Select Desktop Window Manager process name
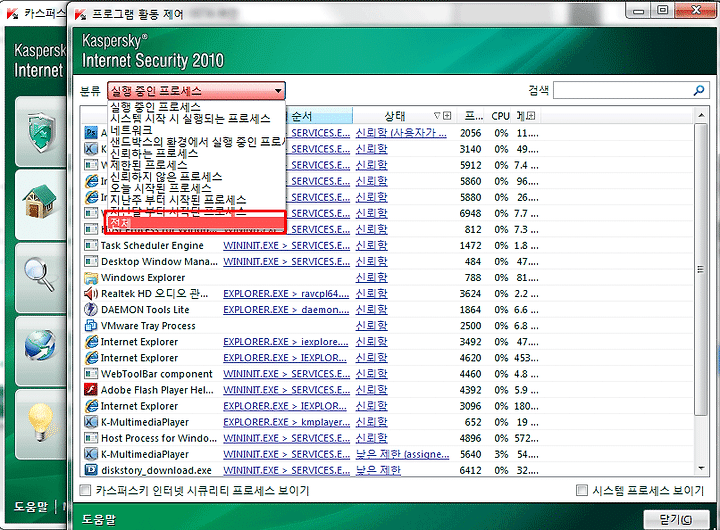This screenshot has height=530, width=720. pyautogui.click(x=159, y=261)
